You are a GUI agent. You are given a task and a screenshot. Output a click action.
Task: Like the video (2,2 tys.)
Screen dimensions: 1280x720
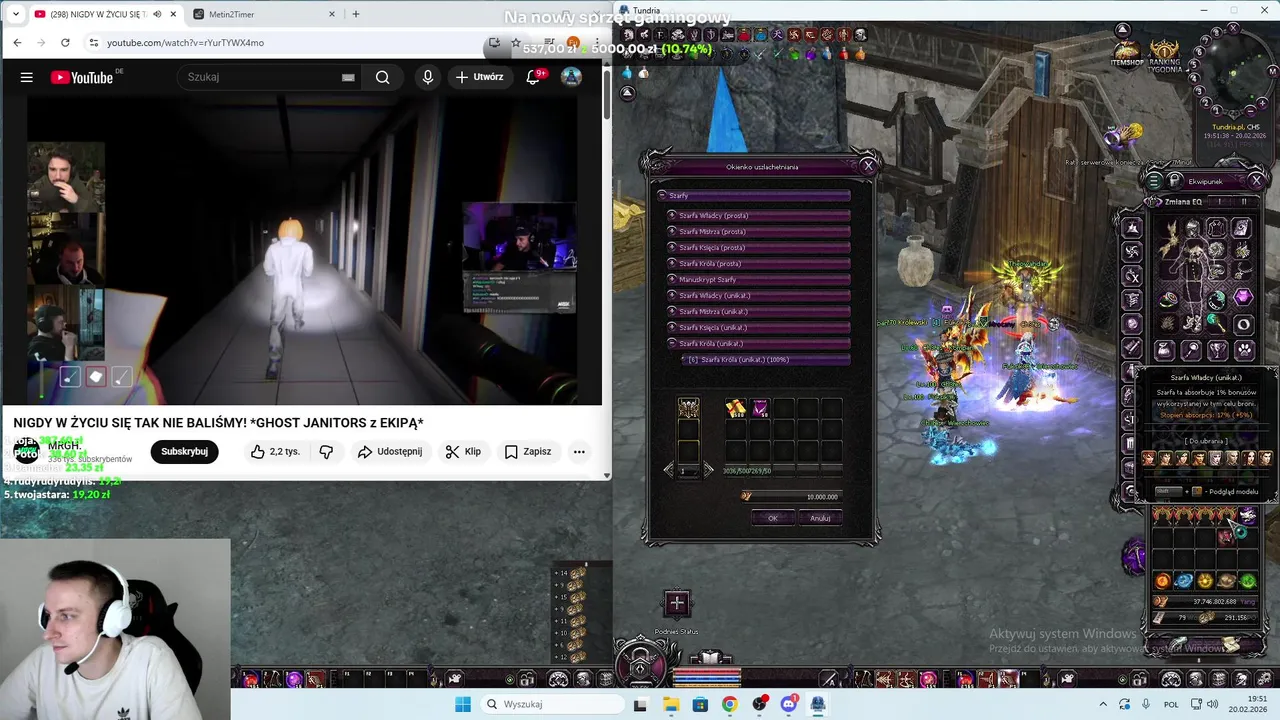275,452
